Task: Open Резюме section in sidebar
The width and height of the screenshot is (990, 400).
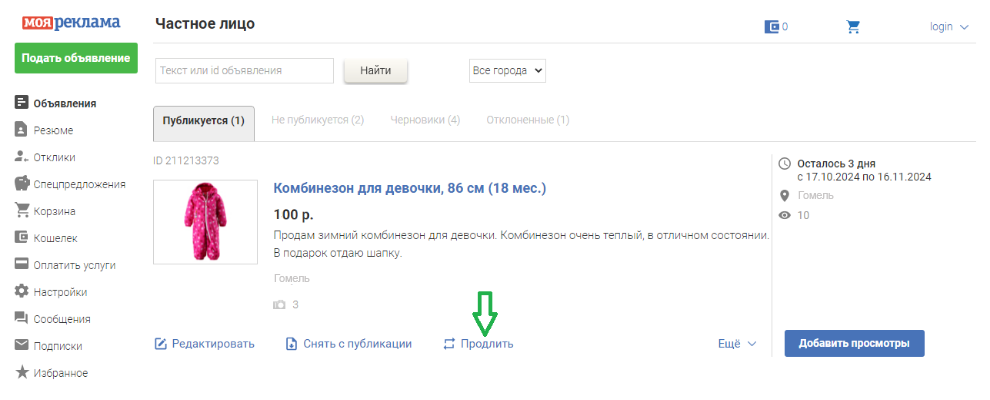Action: point(52,130)
